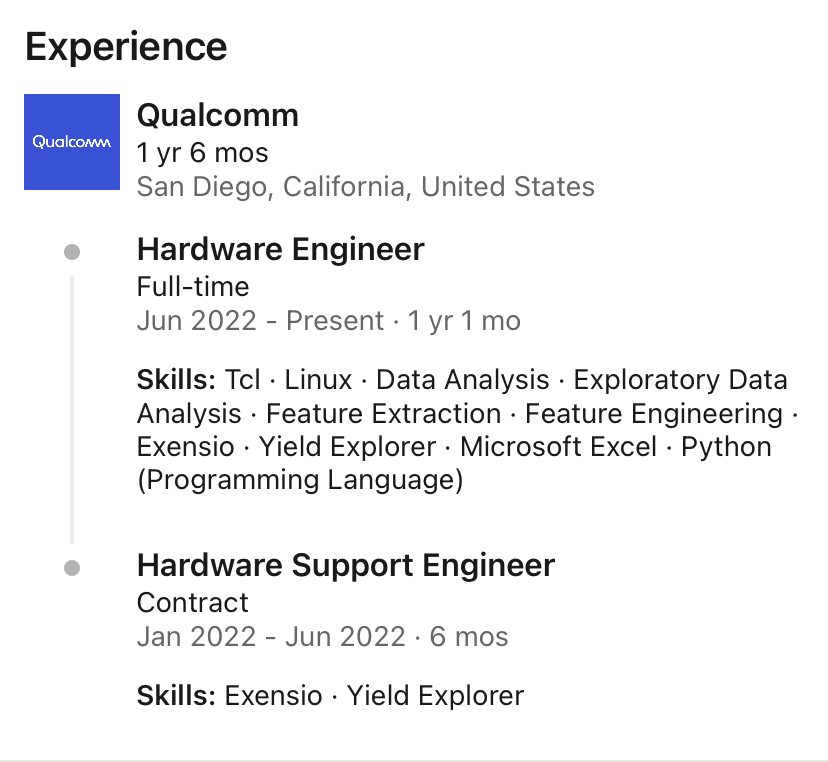Click the Hardware Support Engineer timeline bullet
Viewport: 828px width, 762px height.
(72, 568)
